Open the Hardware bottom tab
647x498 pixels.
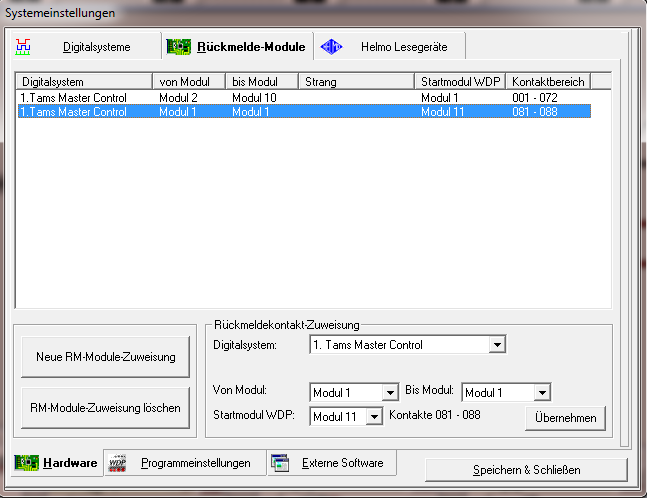(57, 463)
